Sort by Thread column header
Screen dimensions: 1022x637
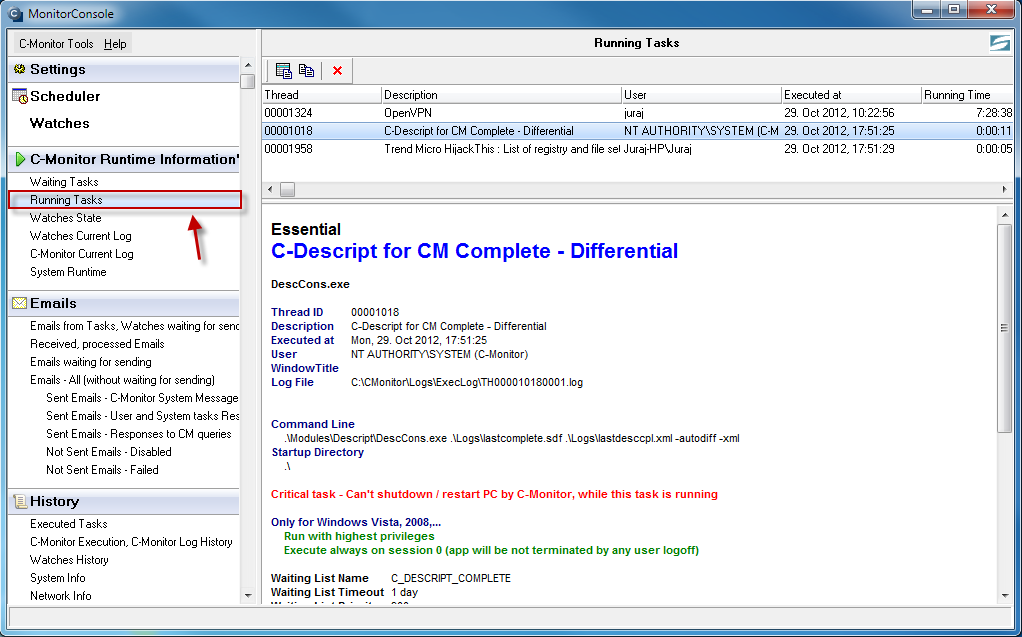click(x=322, y=95)
